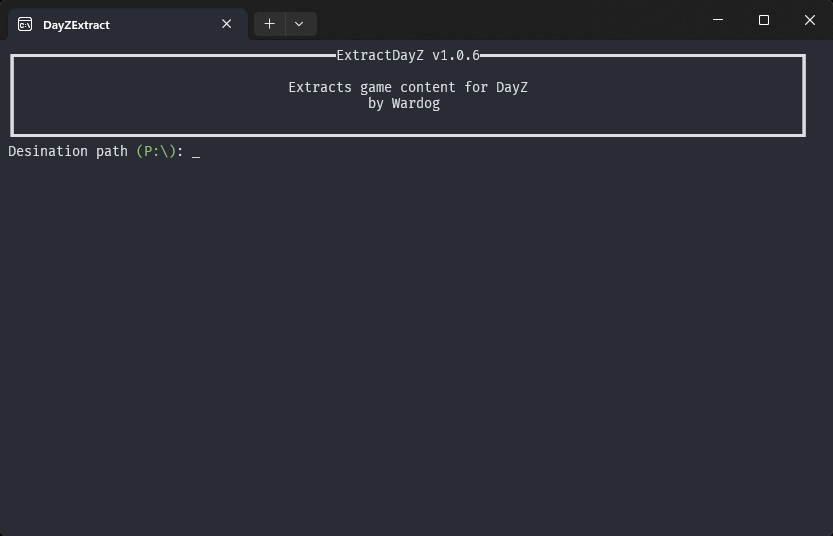Close the terminal window
This screenshot has height=536, width=833.
(x=810, y=20)
